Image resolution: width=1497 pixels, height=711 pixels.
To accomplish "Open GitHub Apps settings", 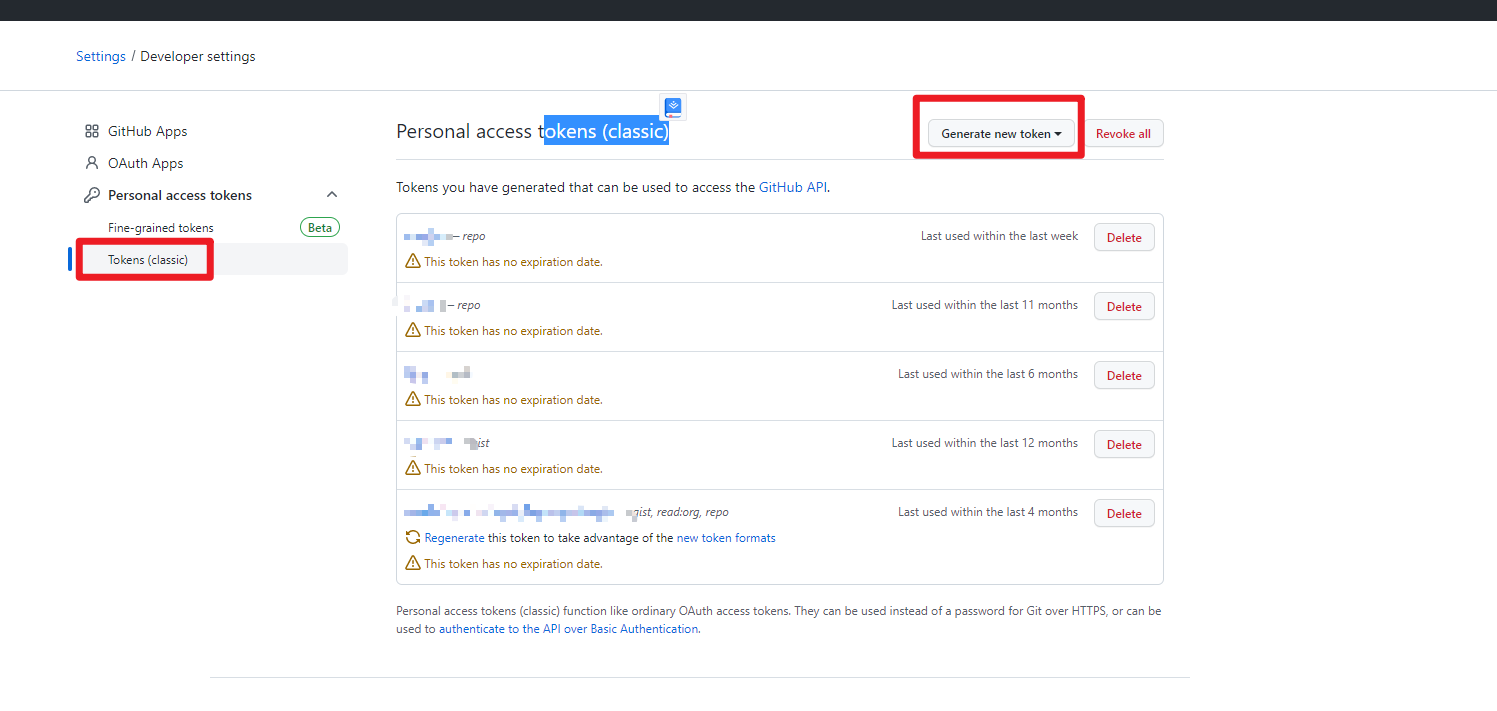I will [x=147, y=131].
